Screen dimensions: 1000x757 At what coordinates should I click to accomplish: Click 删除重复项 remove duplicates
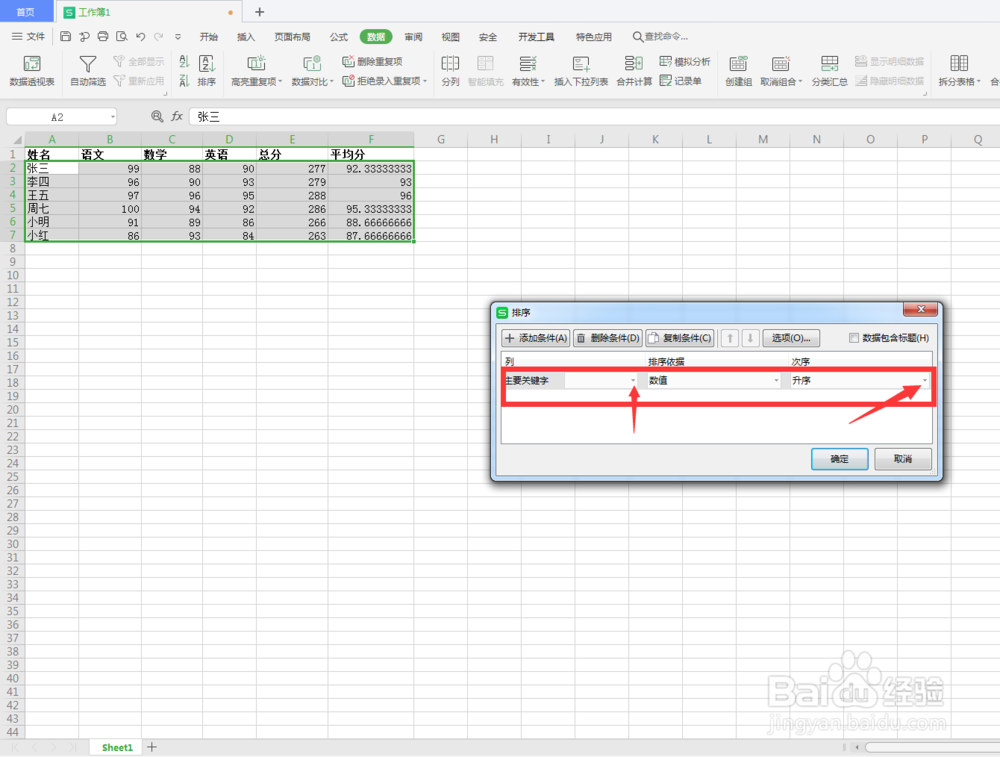(x=372, y=61)
